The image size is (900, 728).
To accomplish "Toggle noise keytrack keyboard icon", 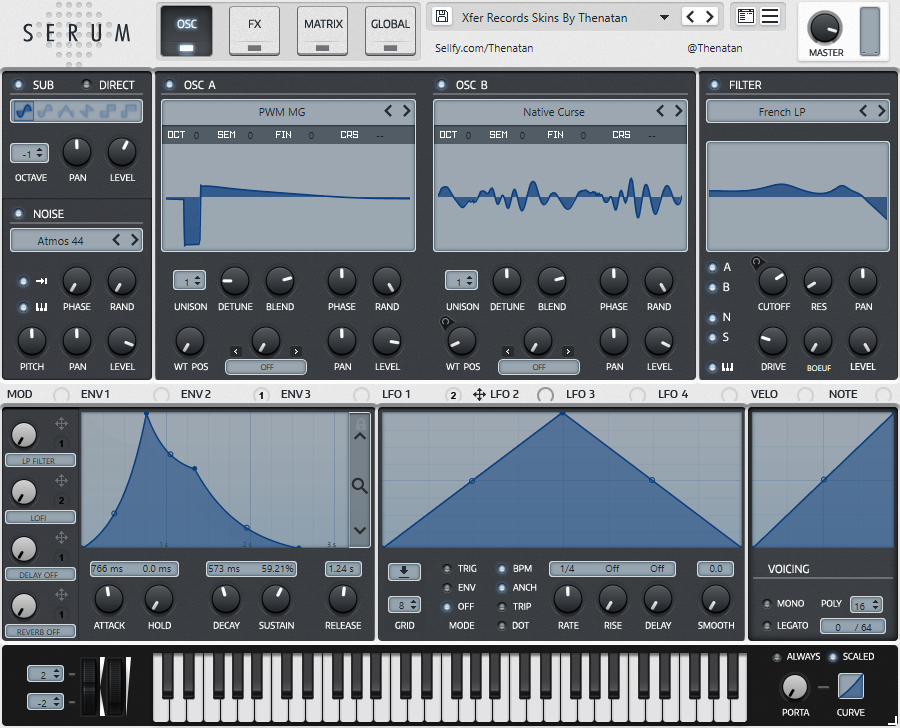I will pos(41,307).
